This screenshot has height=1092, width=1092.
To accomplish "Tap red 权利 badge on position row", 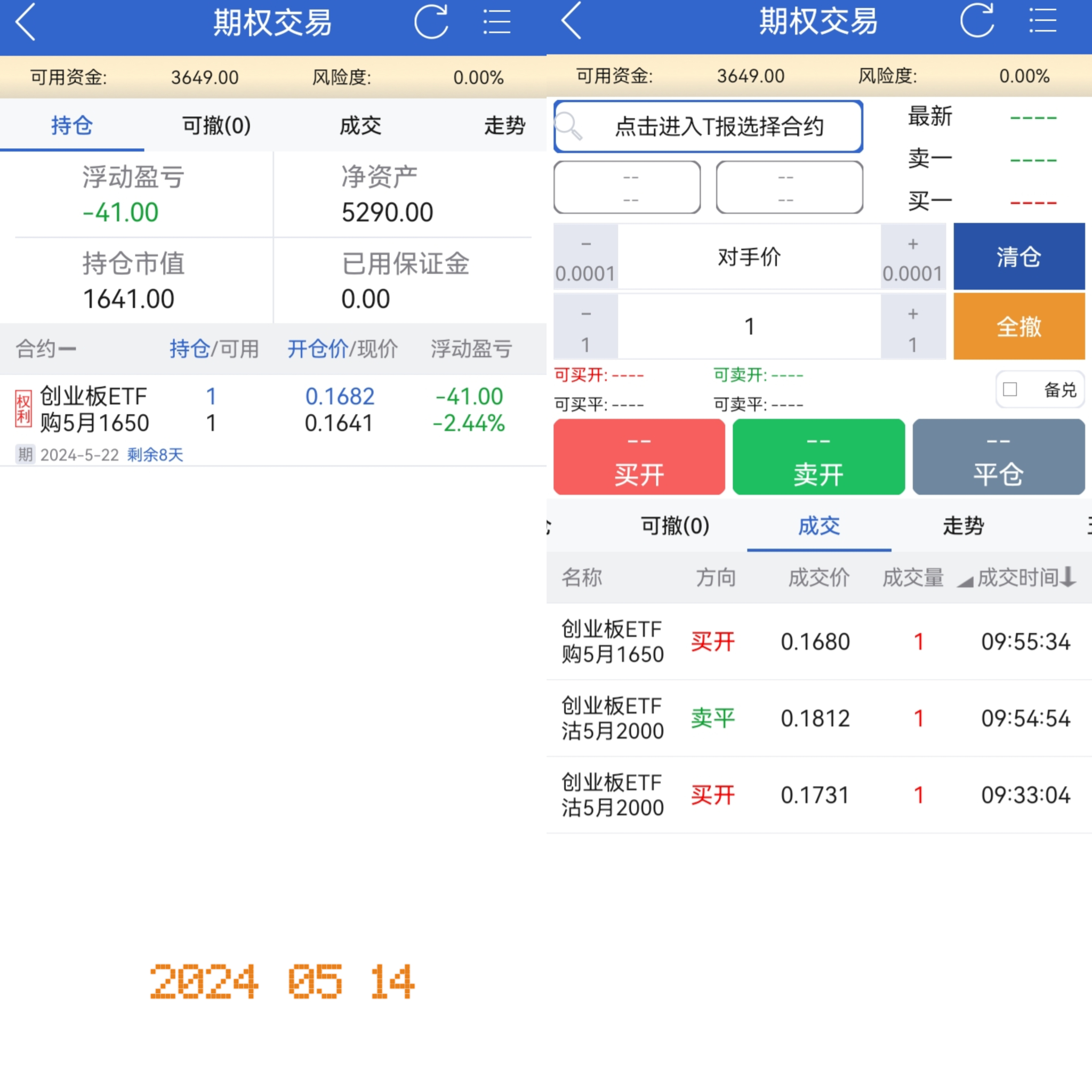I will [23, 409].
